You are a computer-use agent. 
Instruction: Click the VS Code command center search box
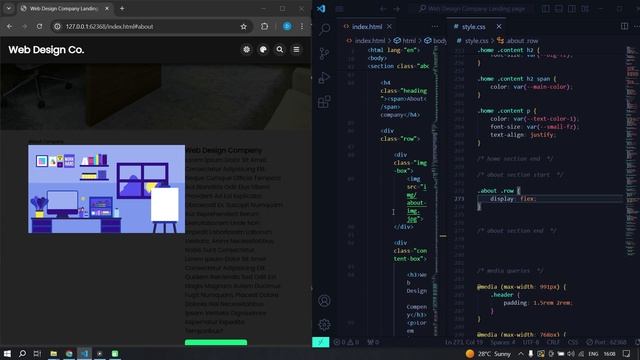(x=473, y=9)
